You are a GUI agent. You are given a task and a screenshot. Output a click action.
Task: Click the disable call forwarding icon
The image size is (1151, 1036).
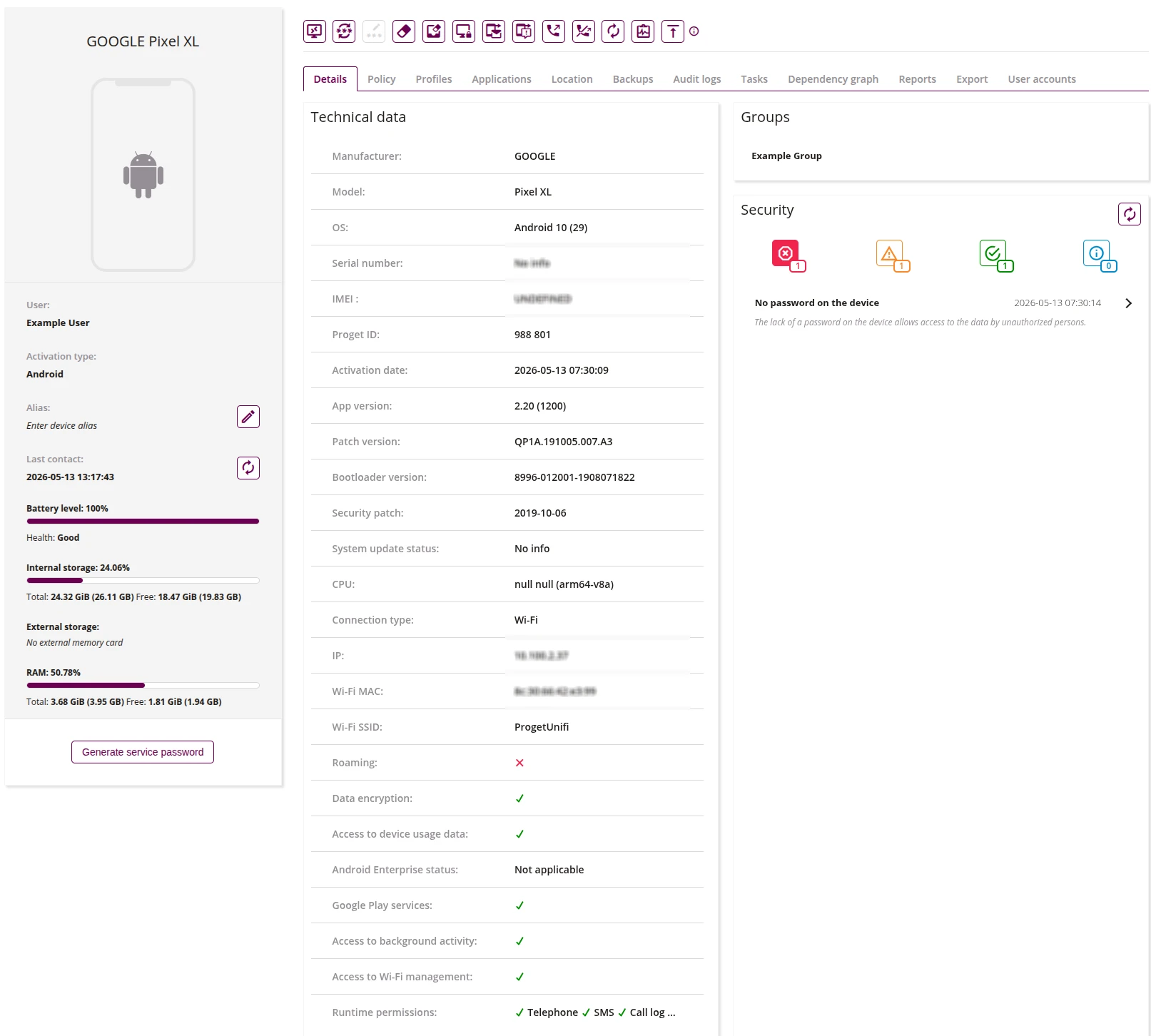coord(584,31)
